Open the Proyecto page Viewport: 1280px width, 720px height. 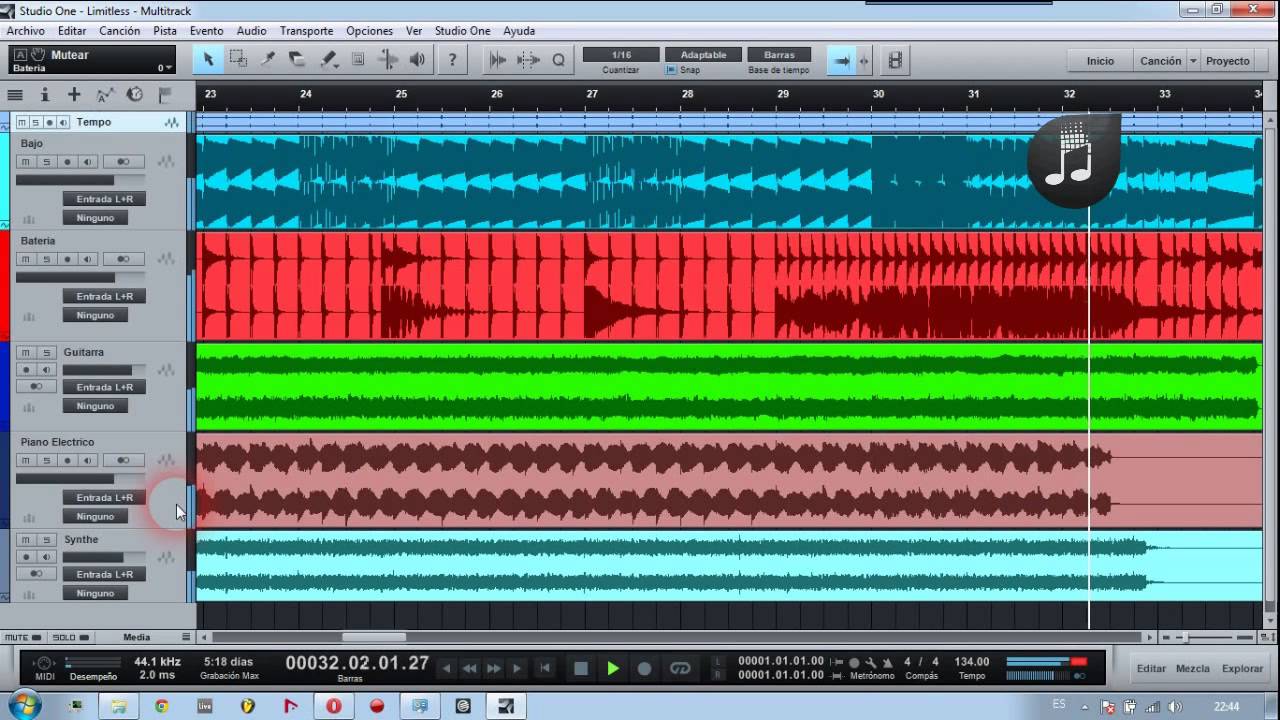(x=1227, y=61)
